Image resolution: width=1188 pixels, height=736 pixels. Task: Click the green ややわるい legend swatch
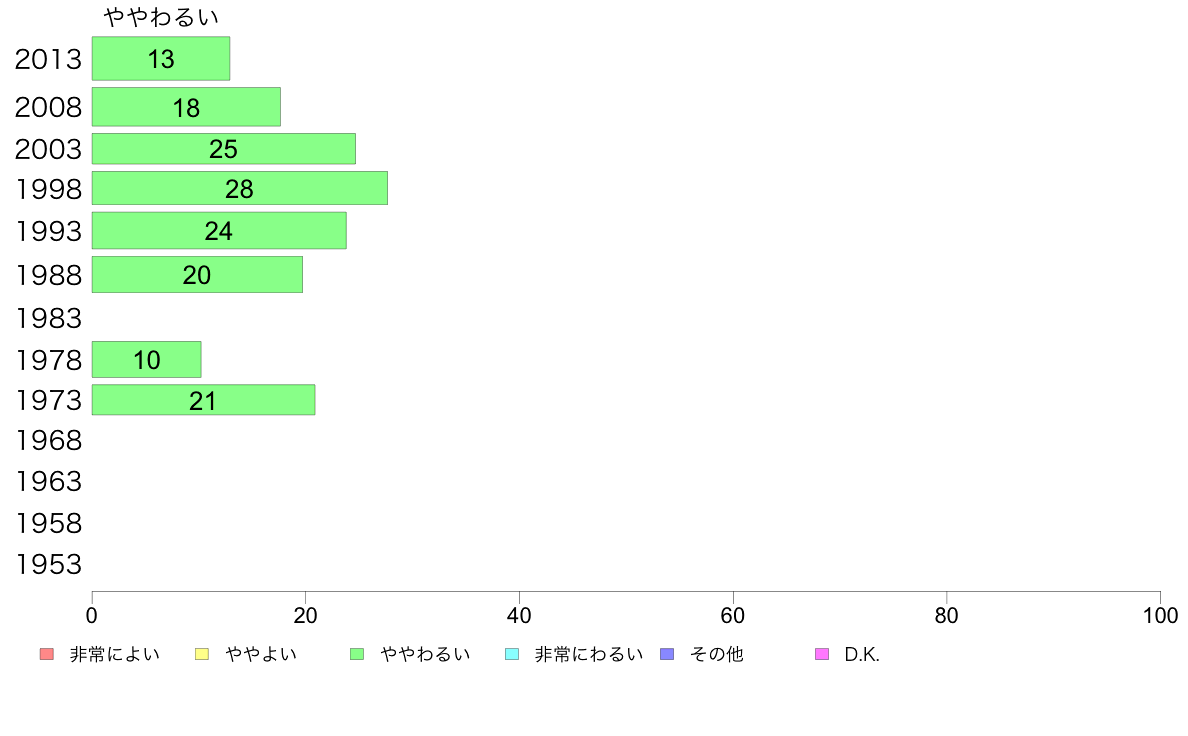point(357,654)
